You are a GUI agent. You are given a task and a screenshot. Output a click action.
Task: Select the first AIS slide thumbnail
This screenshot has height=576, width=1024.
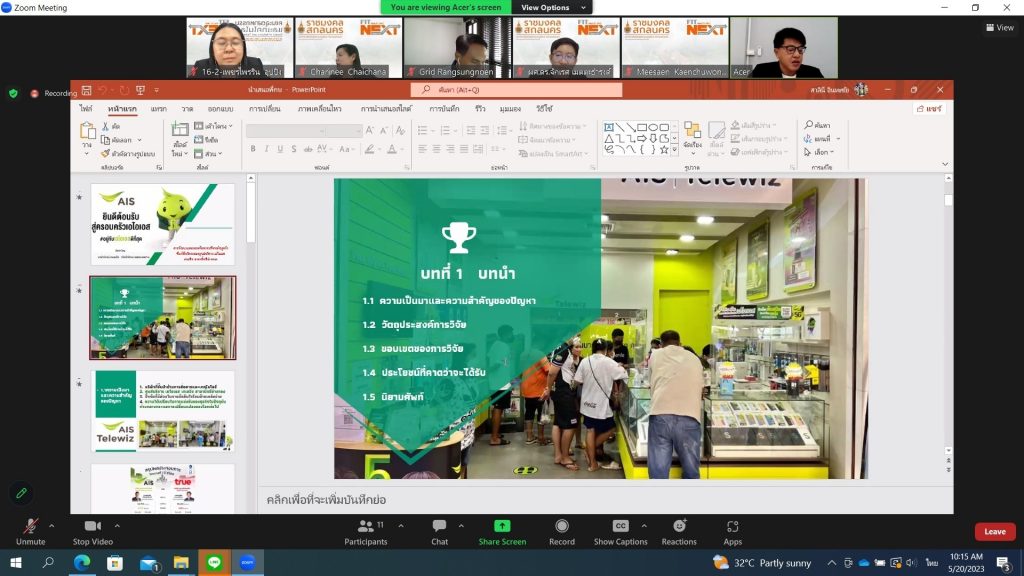pyautogui.click(x=163, y=224)
